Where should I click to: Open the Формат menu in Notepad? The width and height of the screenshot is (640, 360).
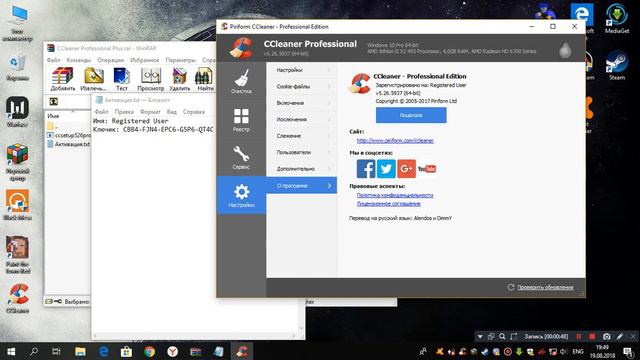pos(150,111)
